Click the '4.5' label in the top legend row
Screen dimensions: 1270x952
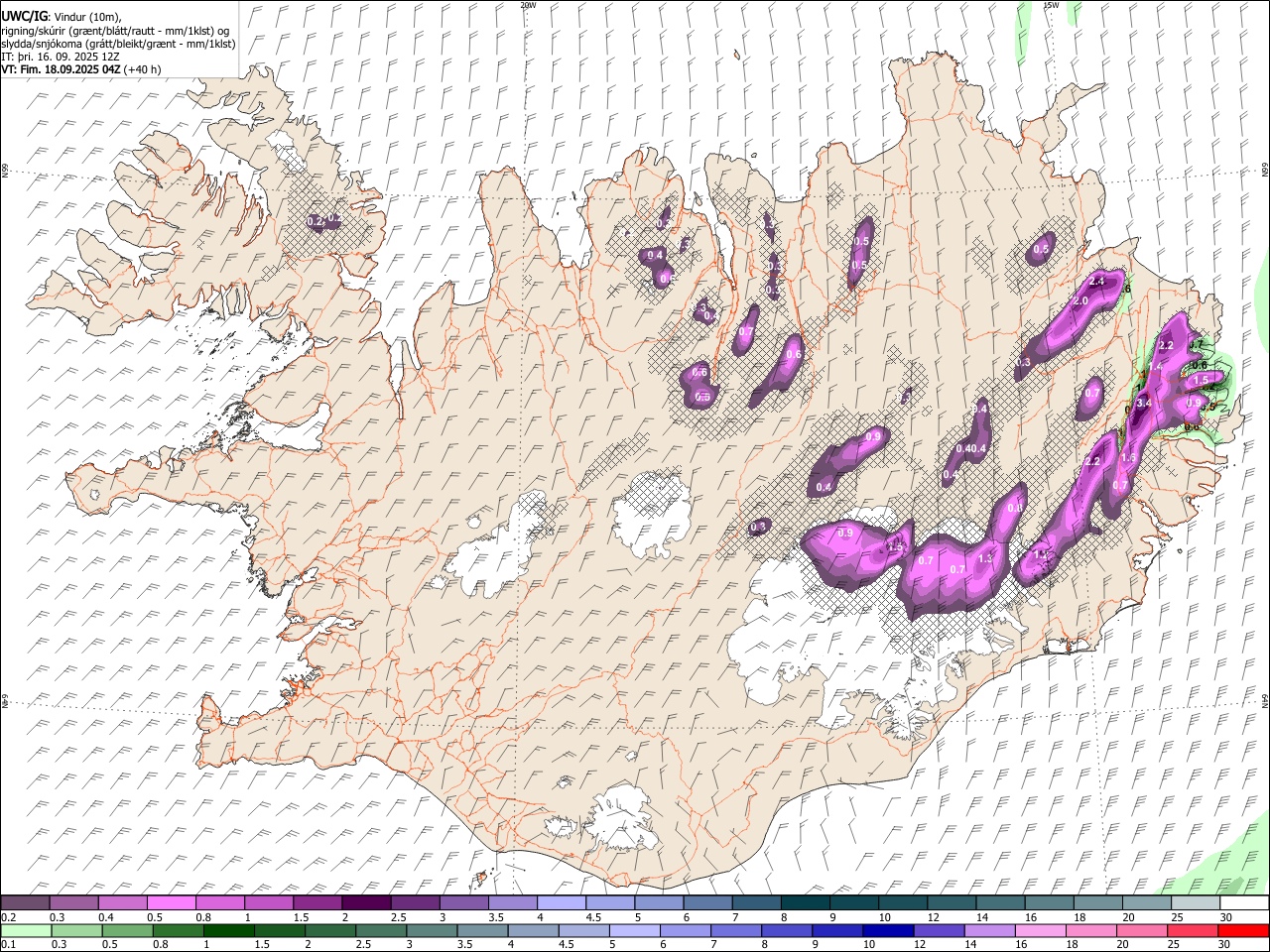[x=593, y=917]
